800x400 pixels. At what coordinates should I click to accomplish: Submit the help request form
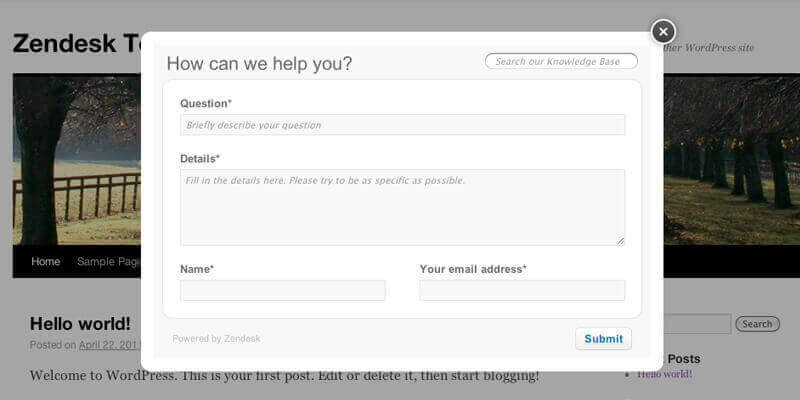click(603, 339)
